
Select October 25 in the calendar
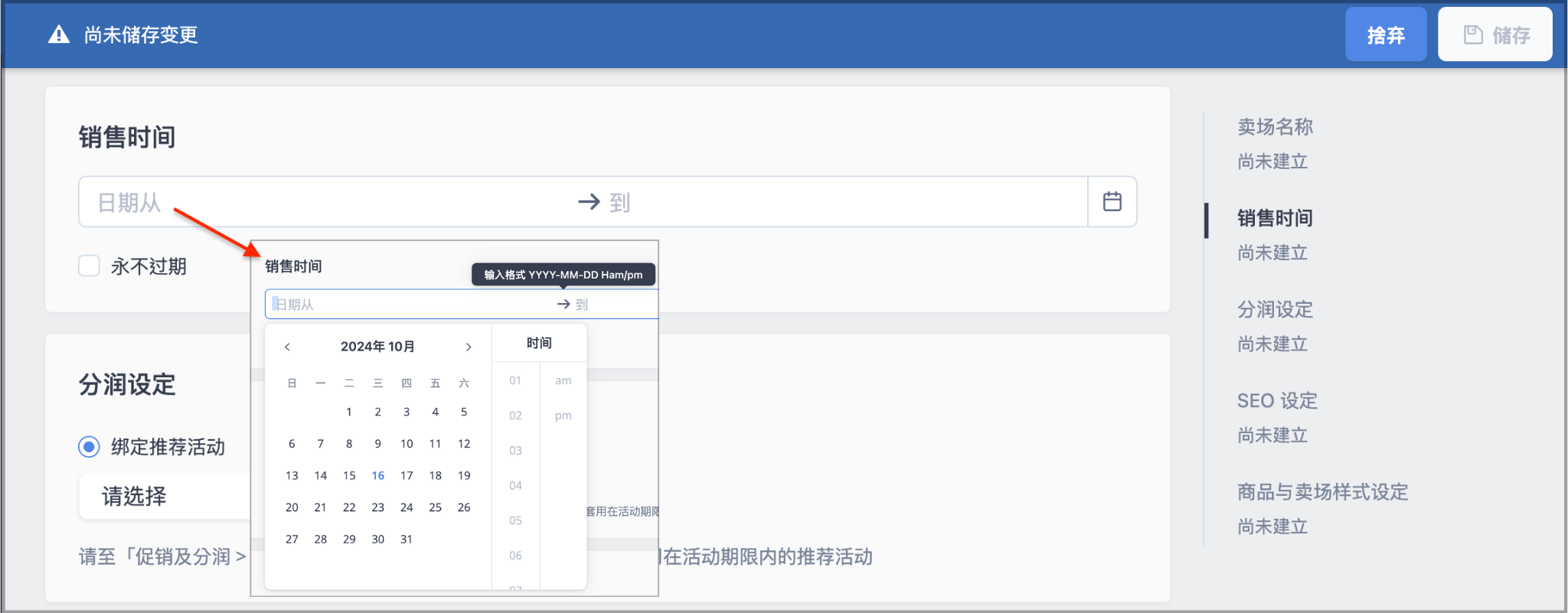tap(435, 507)
